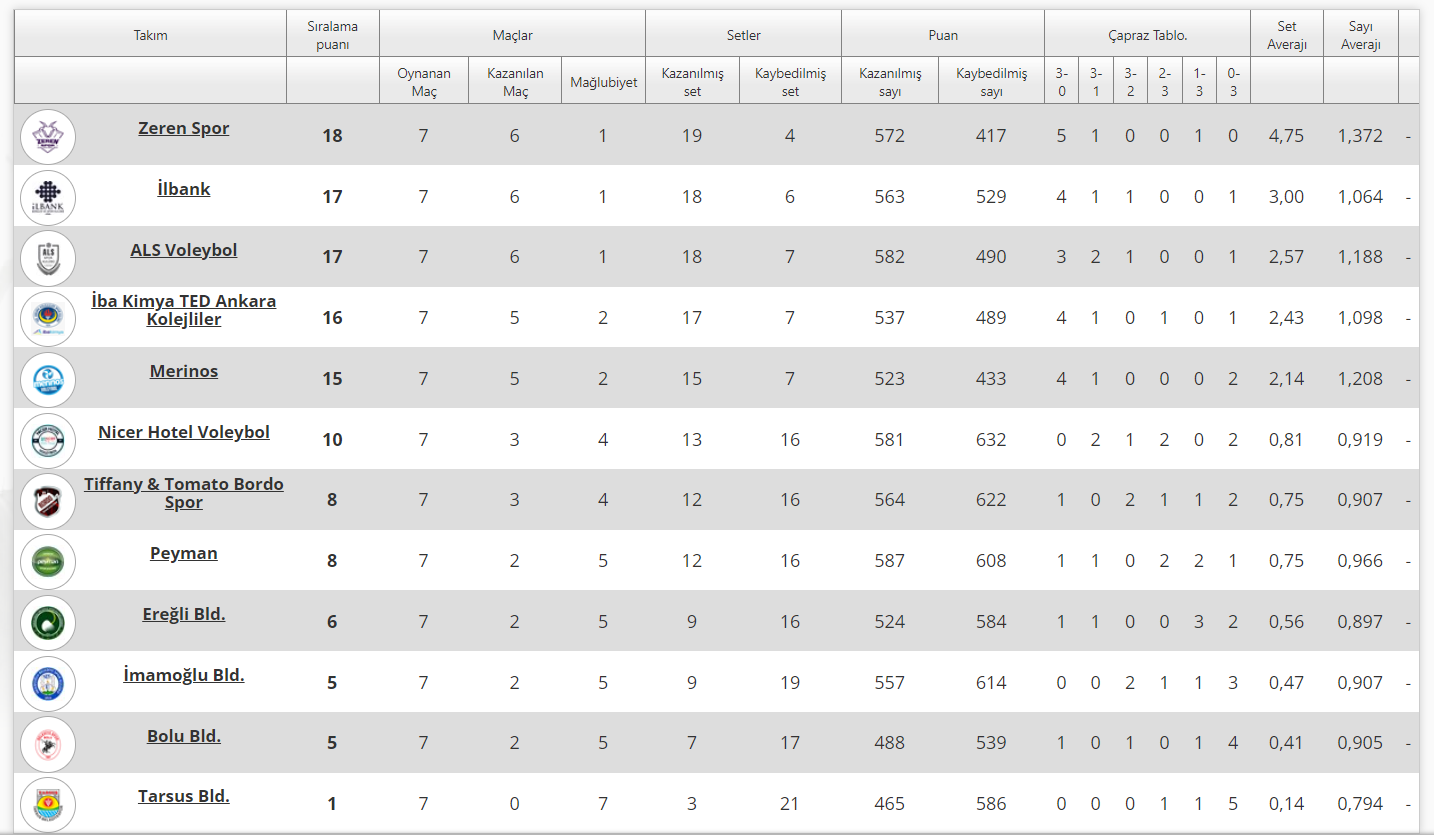Image resolution: width=1434 pixels, height=837 pixels.
Task: Click the Set Averajı column header
Action: point(1287,35)
